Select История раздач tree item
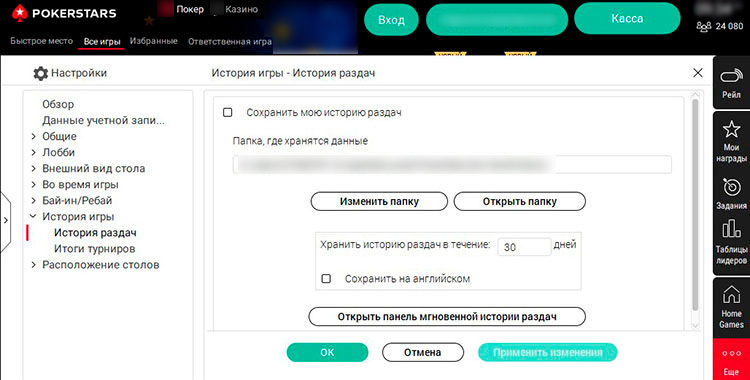Image resolution: width=750 pixels, height=380 pixels. coord(95,233)
